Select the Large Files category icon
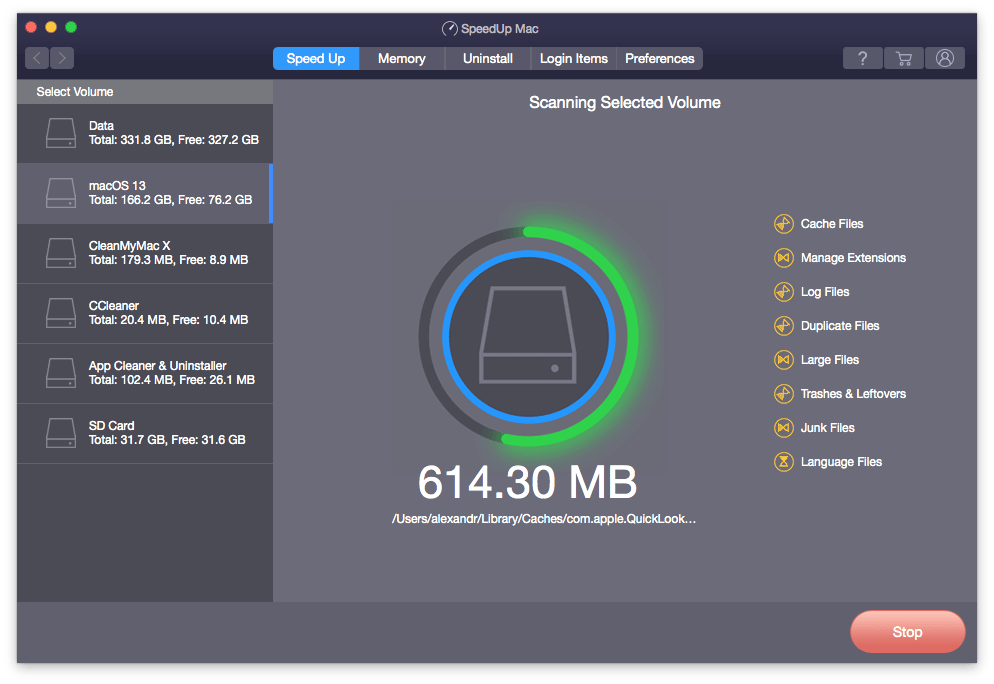Viewport: 994px width, 684px height. 783,360
